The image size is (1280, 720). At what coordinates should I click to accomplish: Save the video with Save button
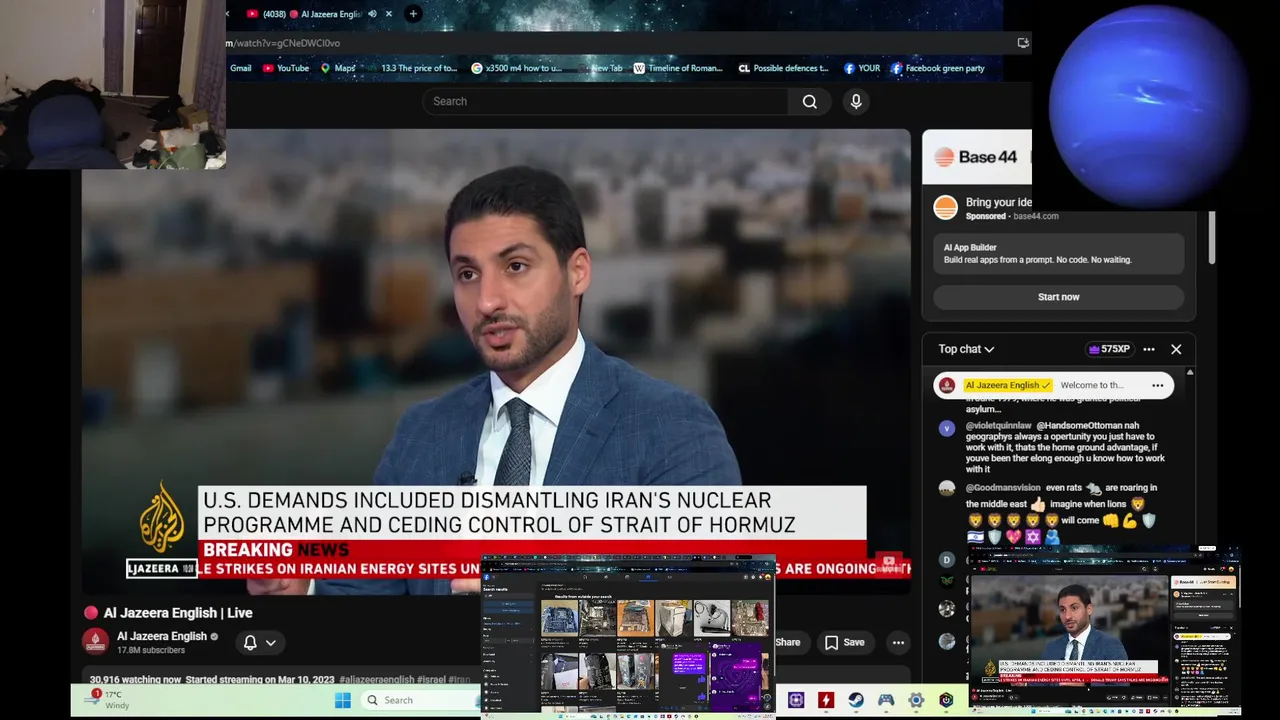click(x=844, y=642)
